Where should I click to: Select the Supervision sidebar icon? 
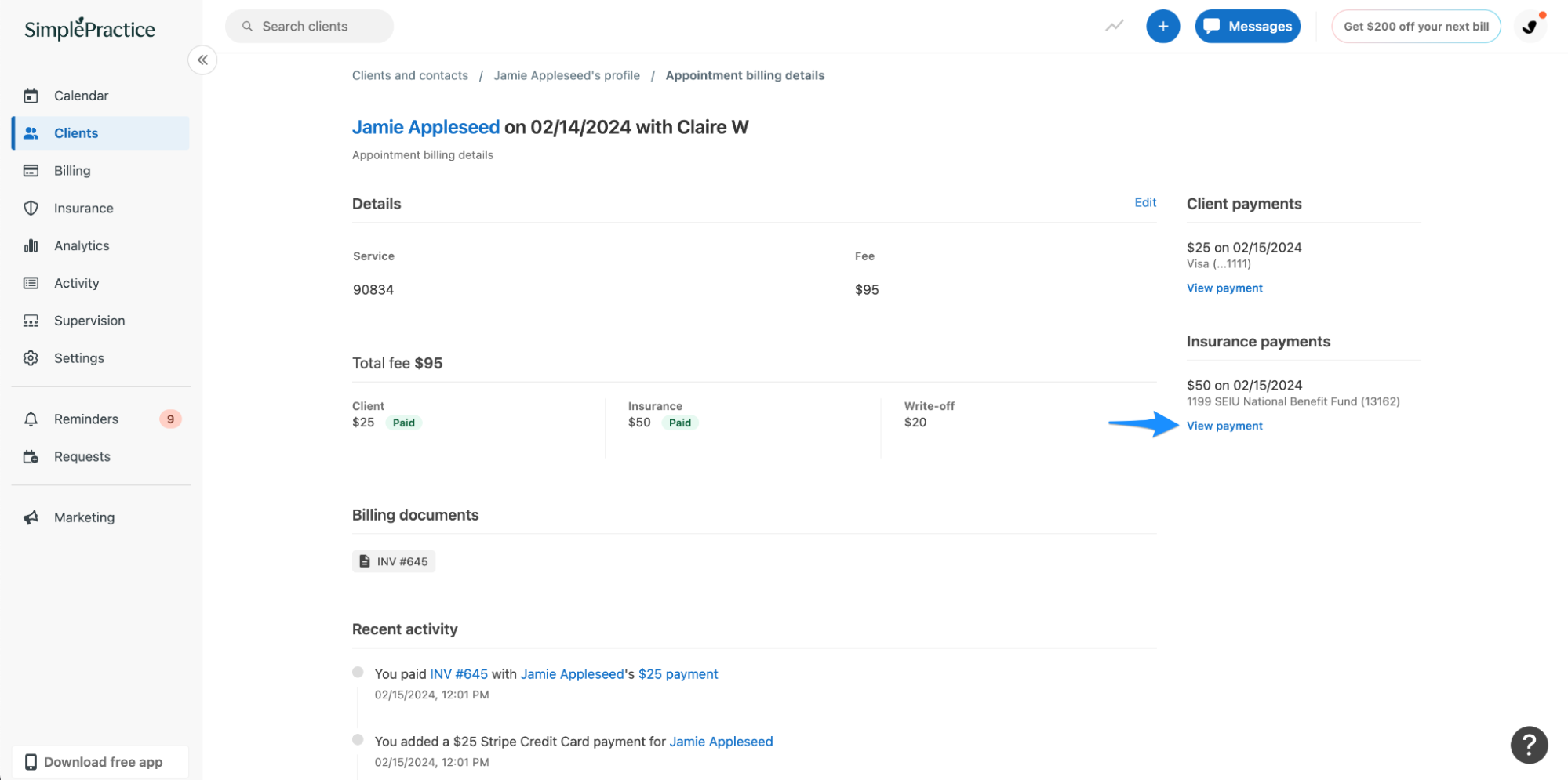tap(31, 320)
